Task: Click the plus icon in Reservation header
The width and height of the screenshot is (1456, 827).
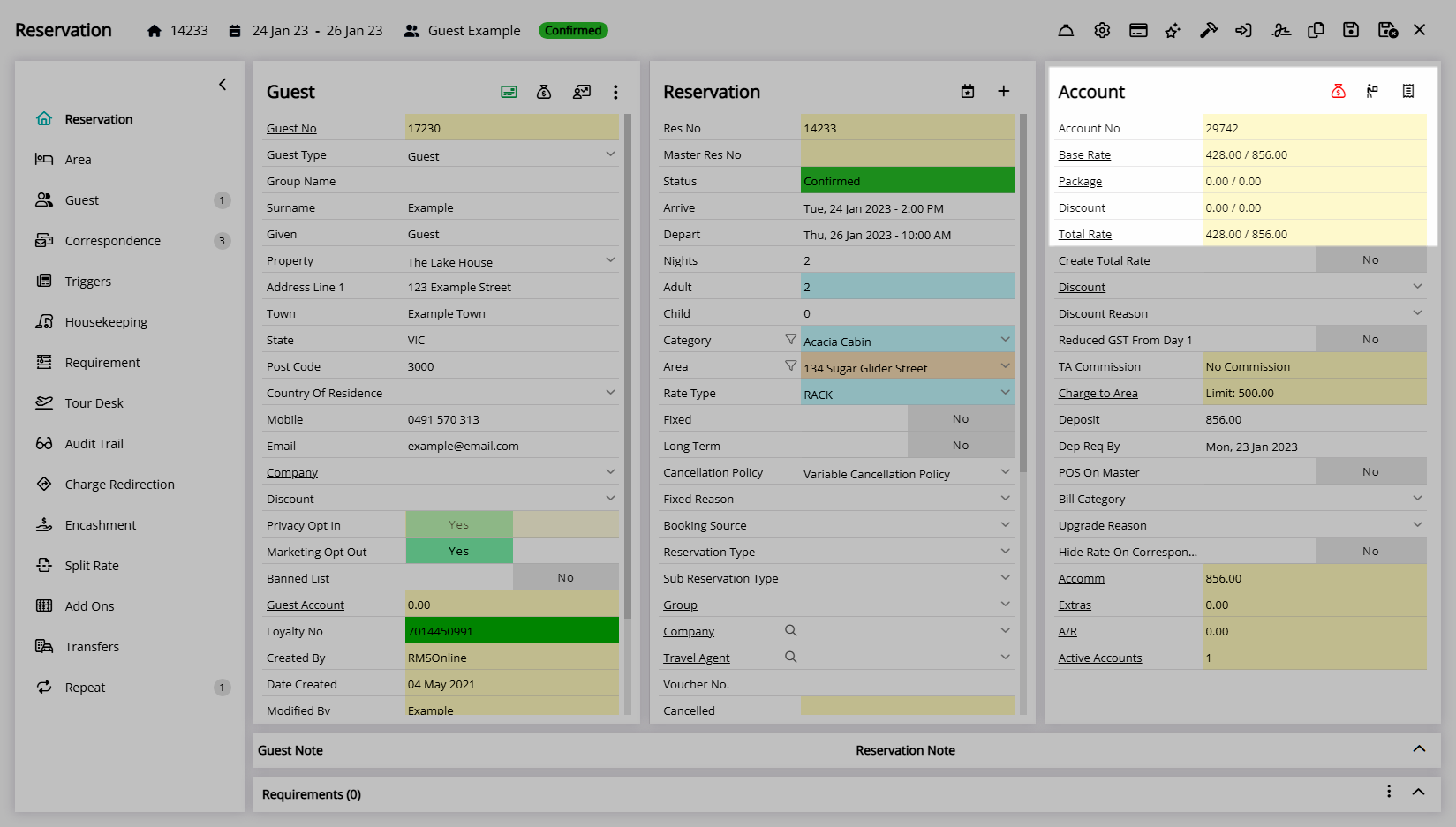Action: tap(1004, 92)
